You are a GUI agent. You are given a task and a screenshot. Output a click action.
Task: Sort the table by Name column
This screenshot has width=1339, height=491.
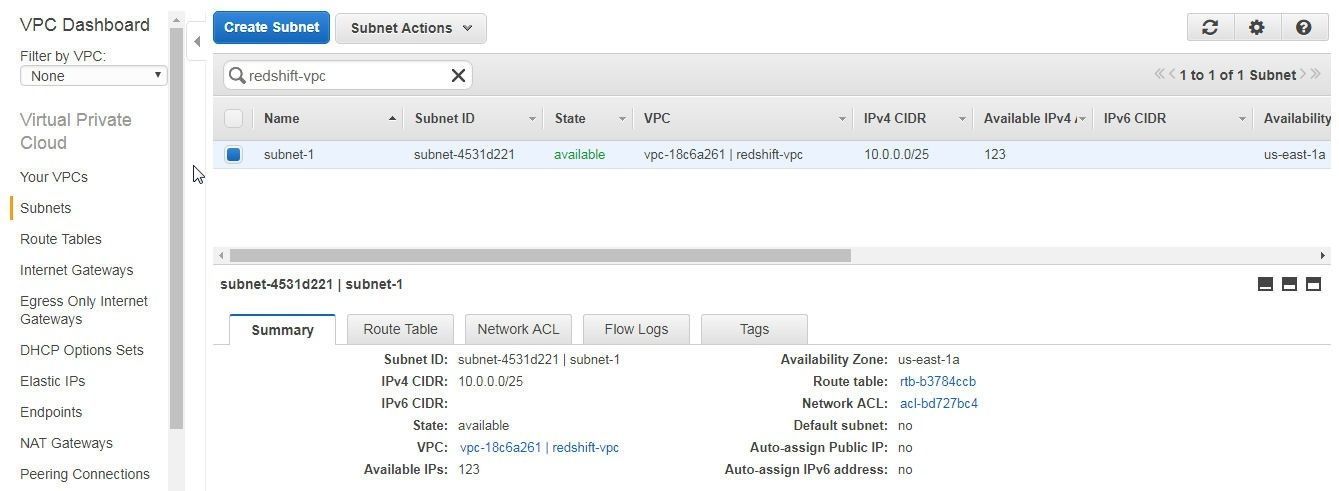tap(282, 118)
